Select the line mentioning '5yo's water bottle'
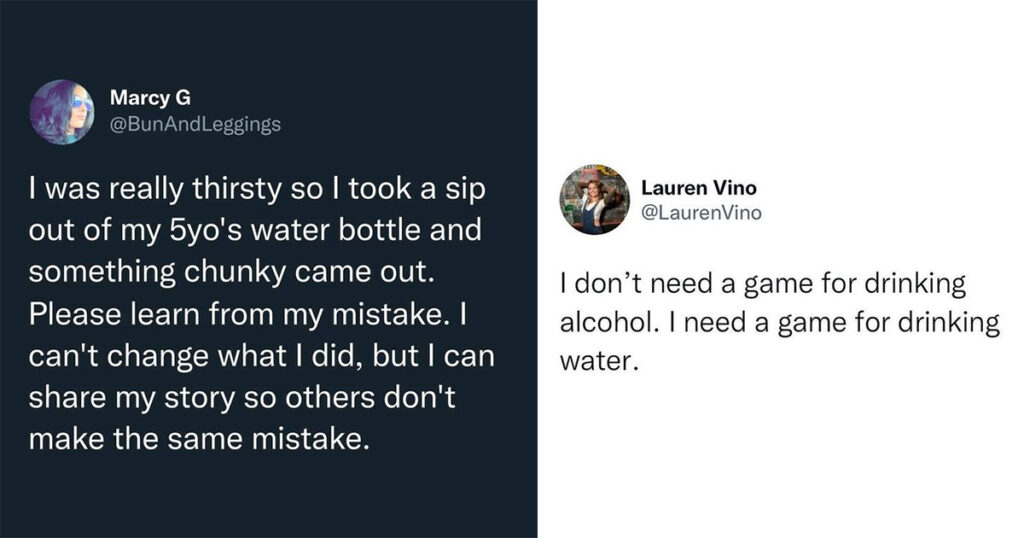Viewport: 1024px width, 538px height. pyautogui.click(x=255, y=231)
